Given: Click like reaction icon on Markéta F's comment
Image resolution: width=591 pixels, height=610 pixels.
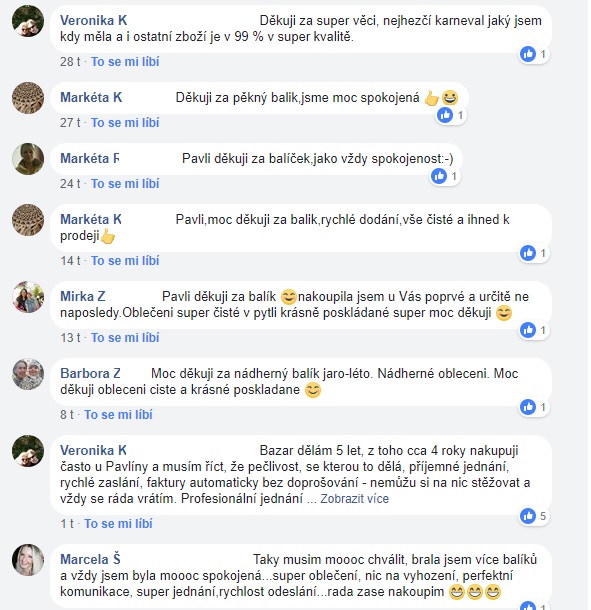Looking at the screenshot, I should point(438,176).
